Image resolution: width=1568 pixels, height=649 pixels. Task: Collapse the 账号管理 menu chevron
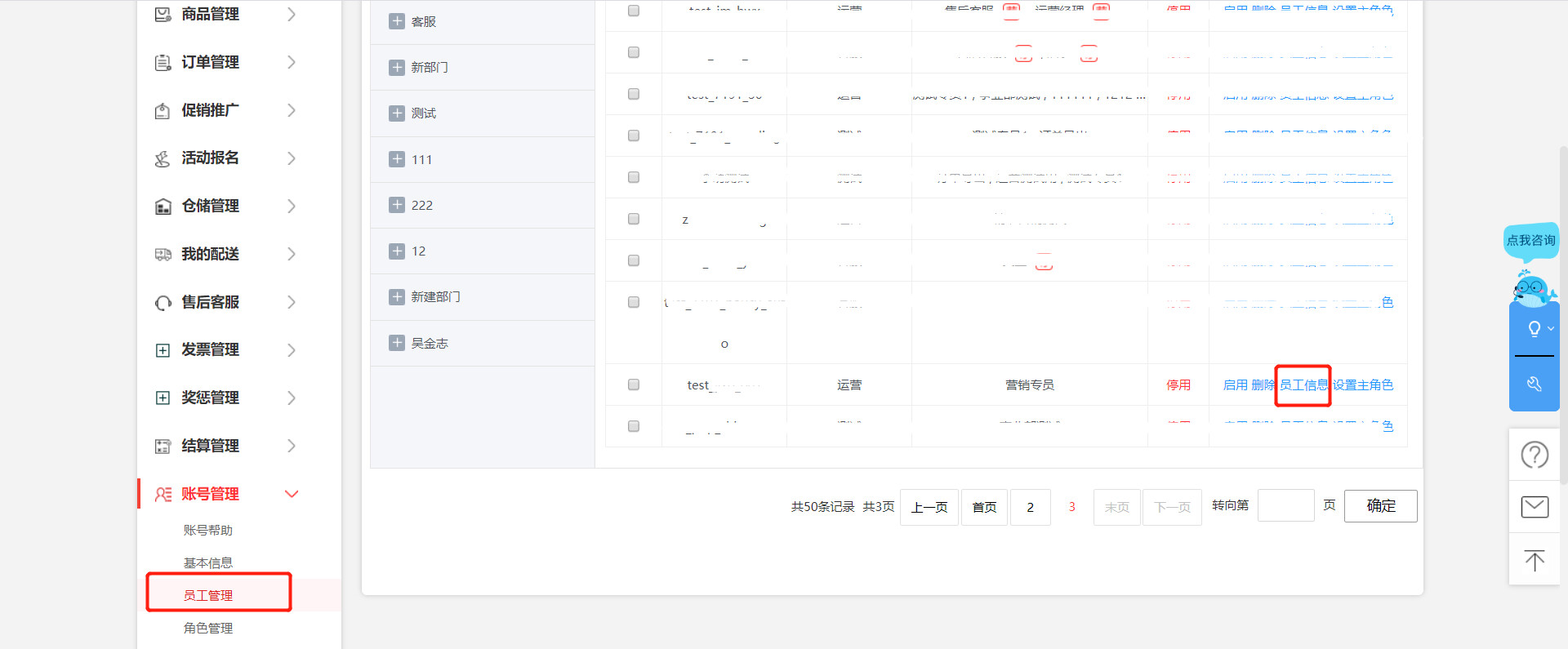coord(292,494)
